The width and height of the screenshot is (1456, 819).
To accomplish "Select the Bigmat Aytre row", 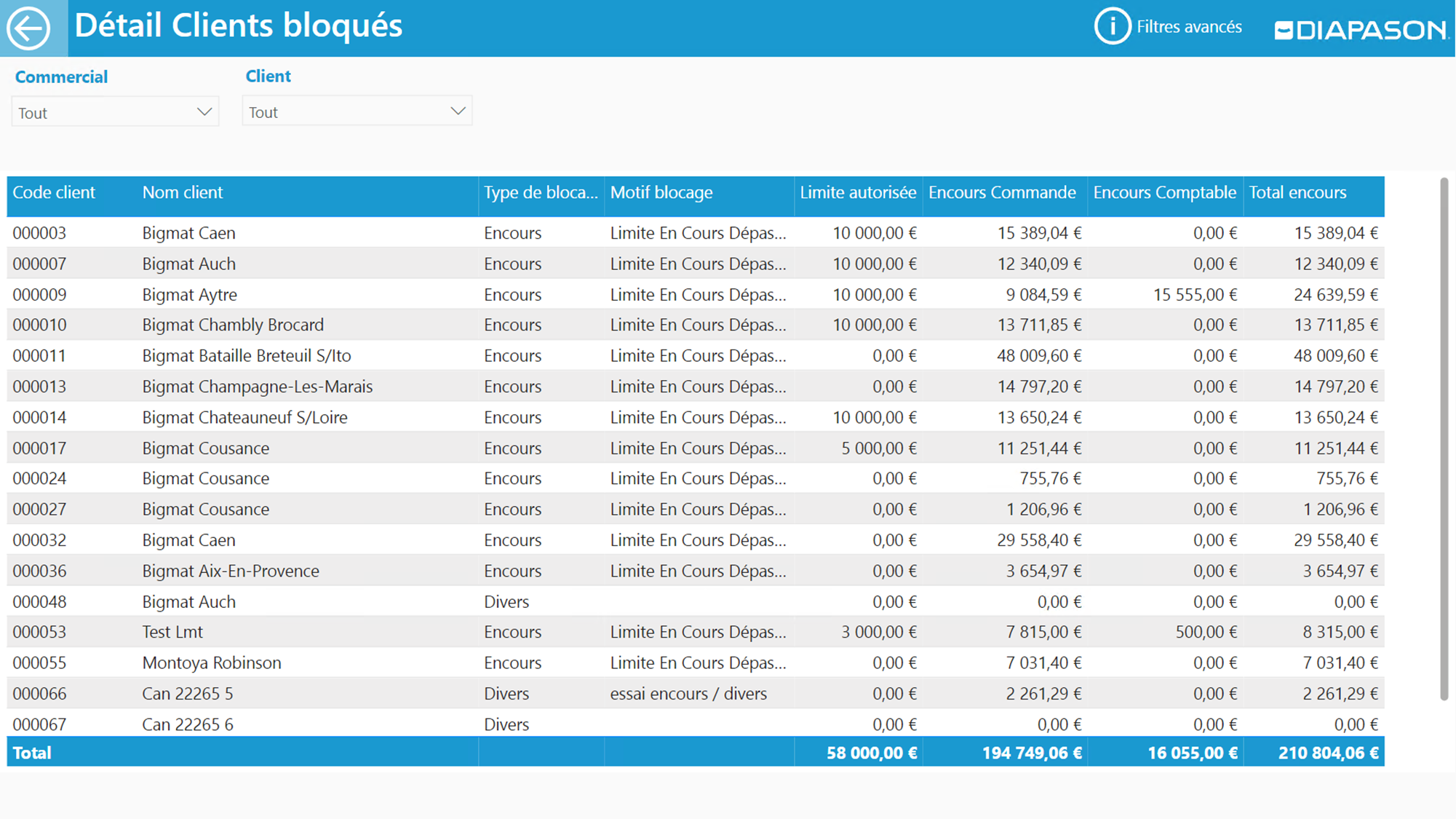I will pyautogui.click(x=190, y=295).
